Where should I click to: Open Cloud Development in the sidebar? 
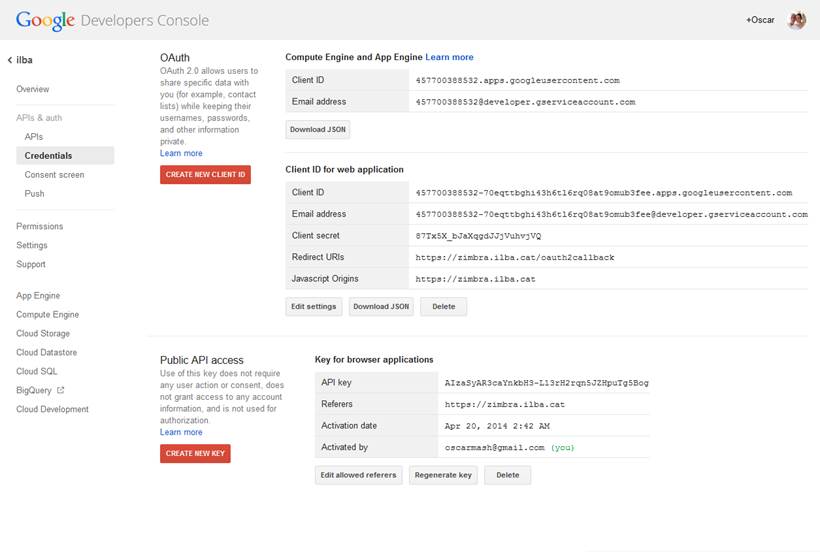52,409
